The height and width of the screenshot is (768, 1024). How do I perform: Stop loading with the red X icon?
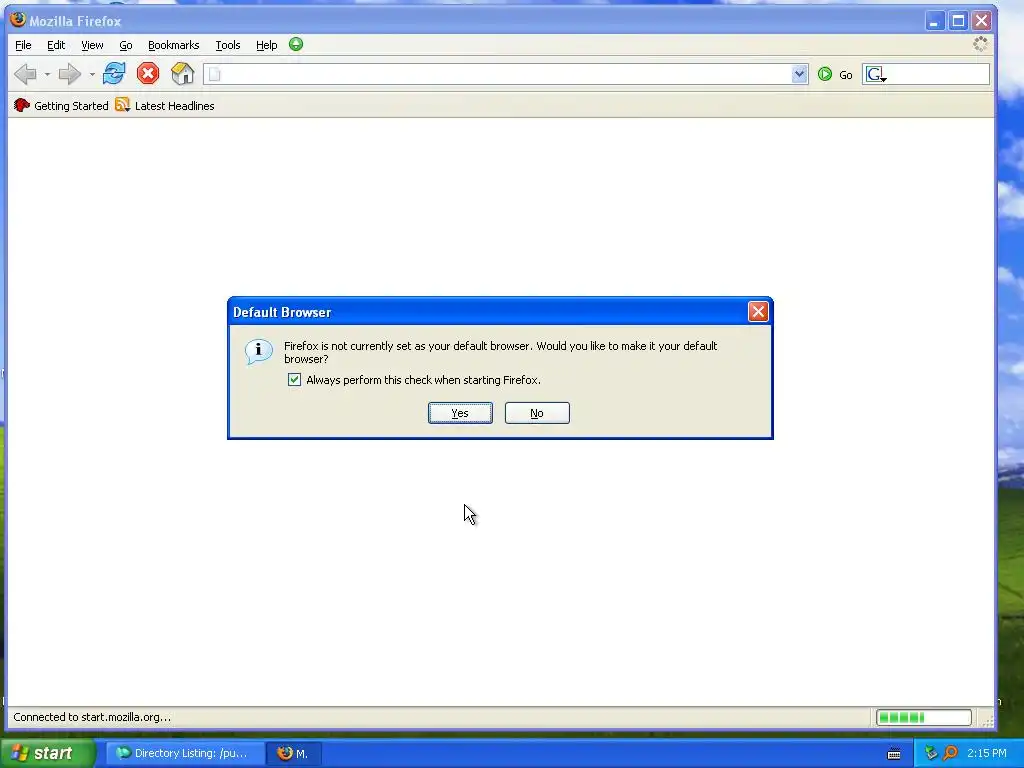point(148,73)
